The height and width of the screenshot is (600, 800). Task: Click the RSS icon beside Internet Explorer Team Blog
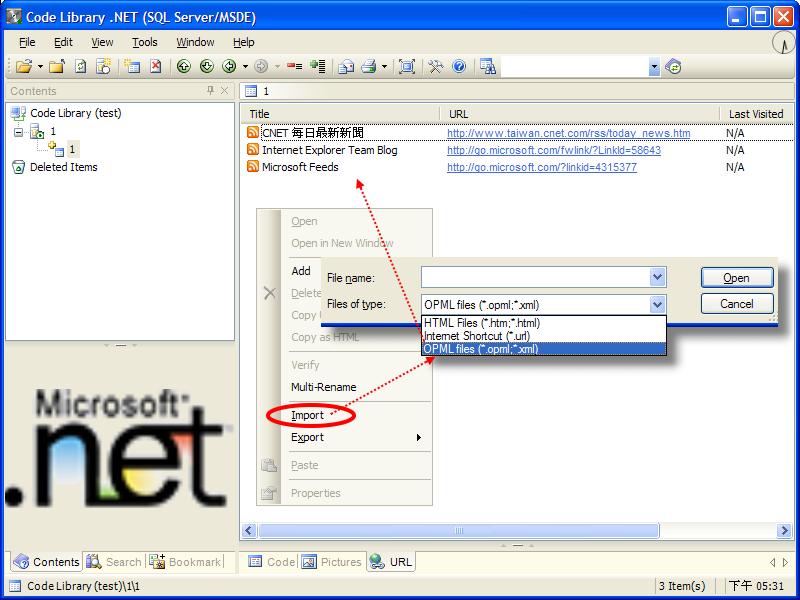tap(253, 149)
